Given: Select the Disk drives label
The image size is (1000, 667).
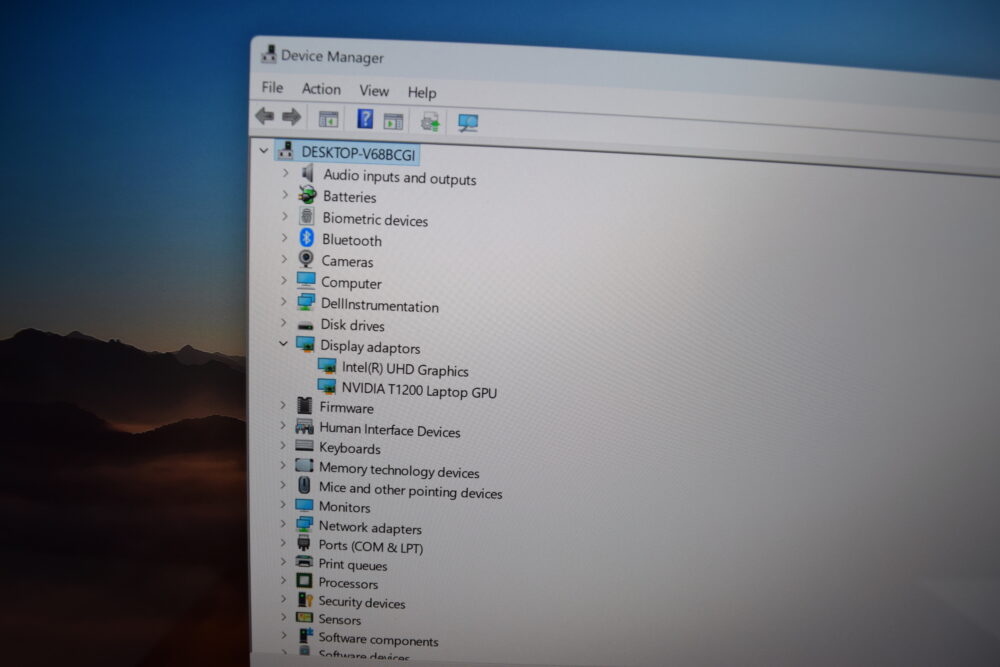Looking at the screenshot, I should pos(353,325).
